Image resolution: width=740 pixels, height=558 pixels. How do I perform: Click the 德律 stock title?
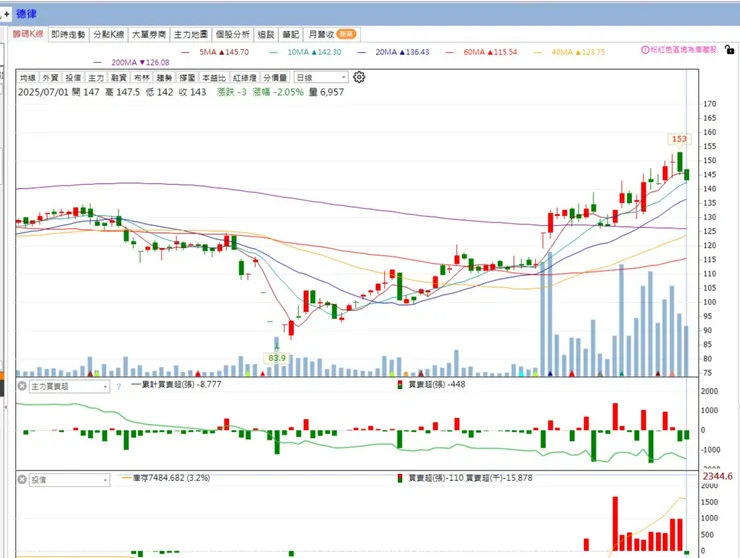click(x=26, y=14)
